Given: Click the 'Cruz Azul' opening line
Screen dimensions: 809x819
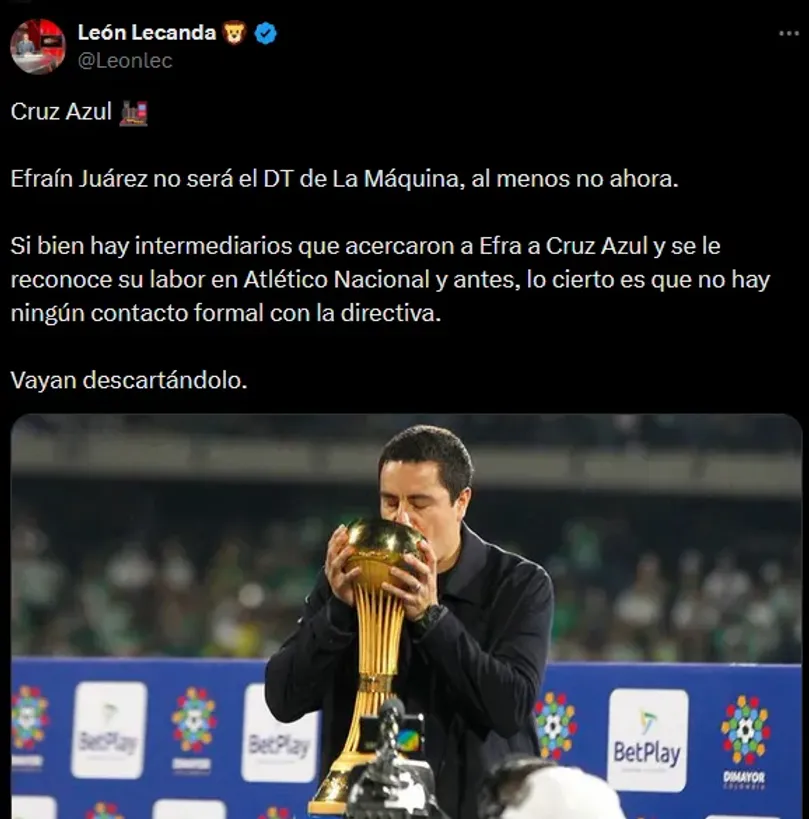Looking at the screenshot, I should coord(61,112).
